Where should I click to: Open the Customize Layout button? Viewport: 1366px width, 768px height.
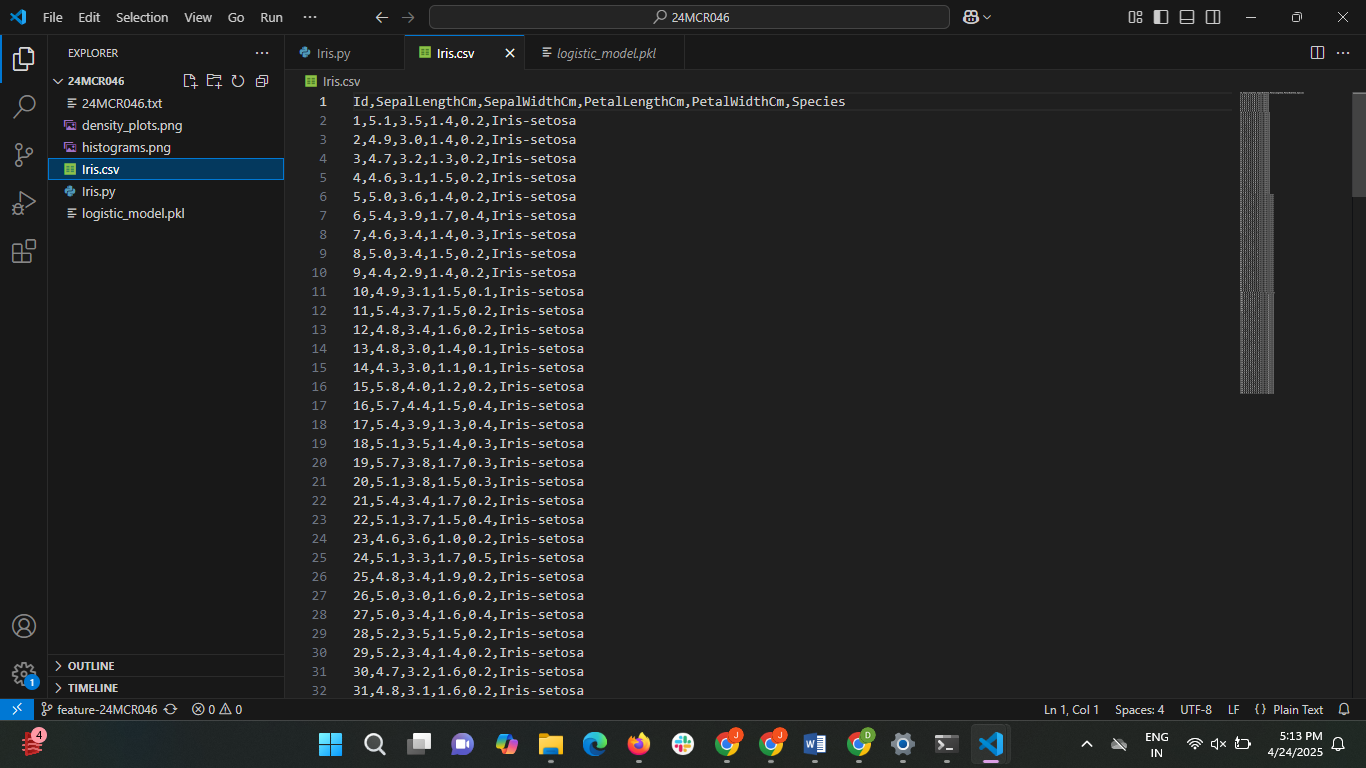1135,17
